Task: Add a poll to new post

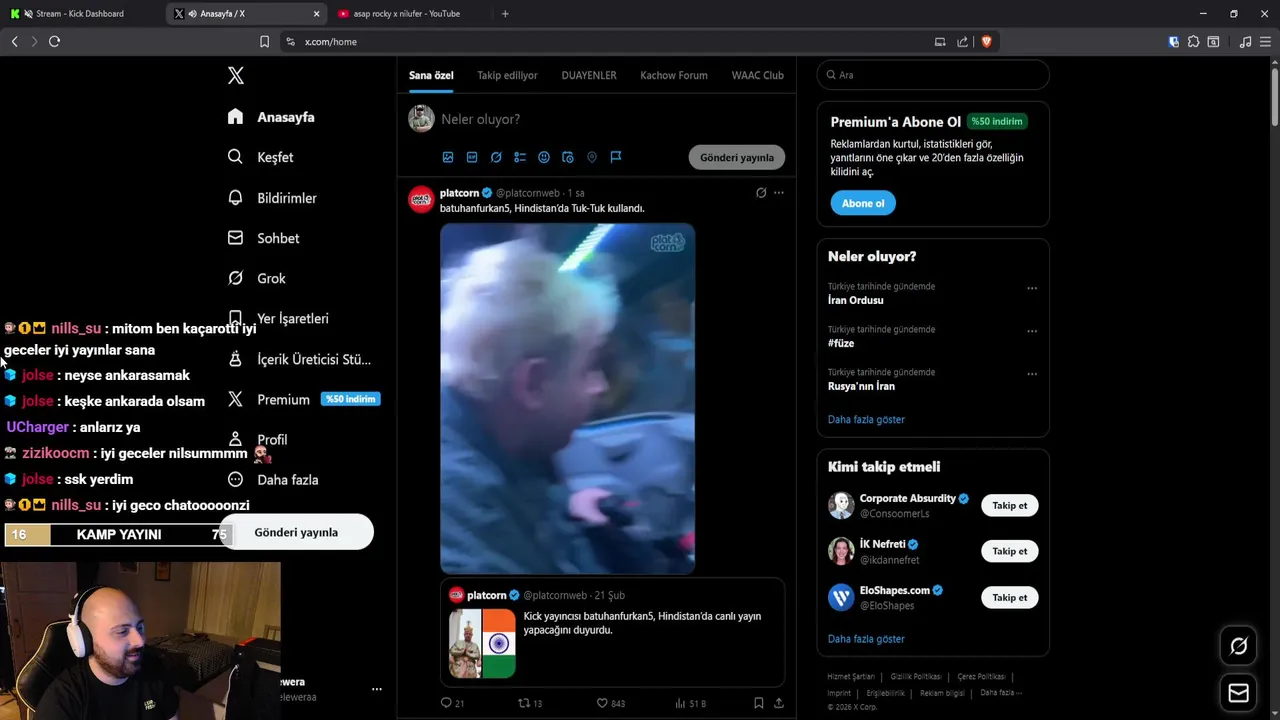Action: [520, 157]
